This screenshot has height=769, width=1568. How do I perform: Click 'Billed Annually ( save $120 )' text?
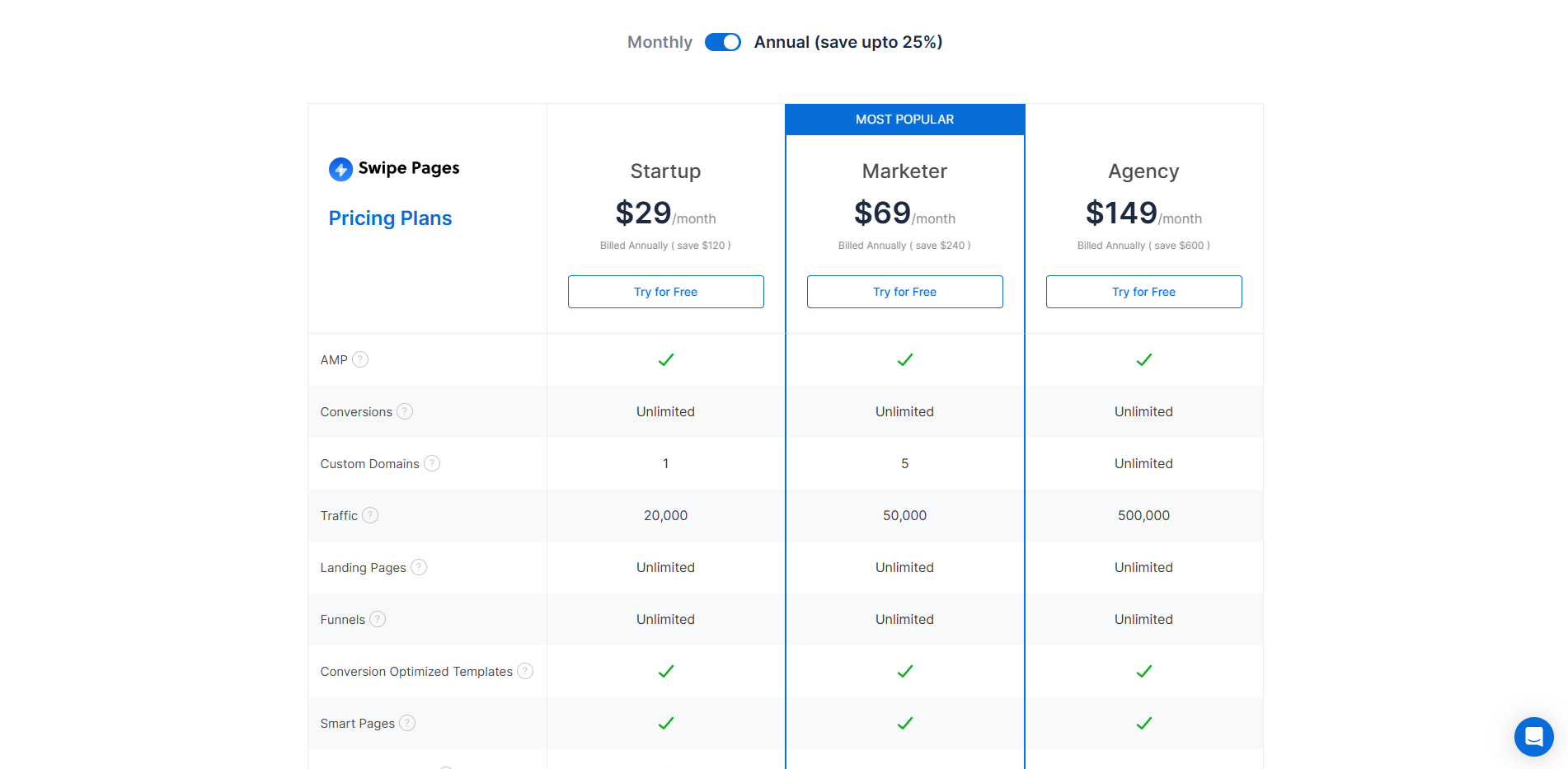coord(665,246)
